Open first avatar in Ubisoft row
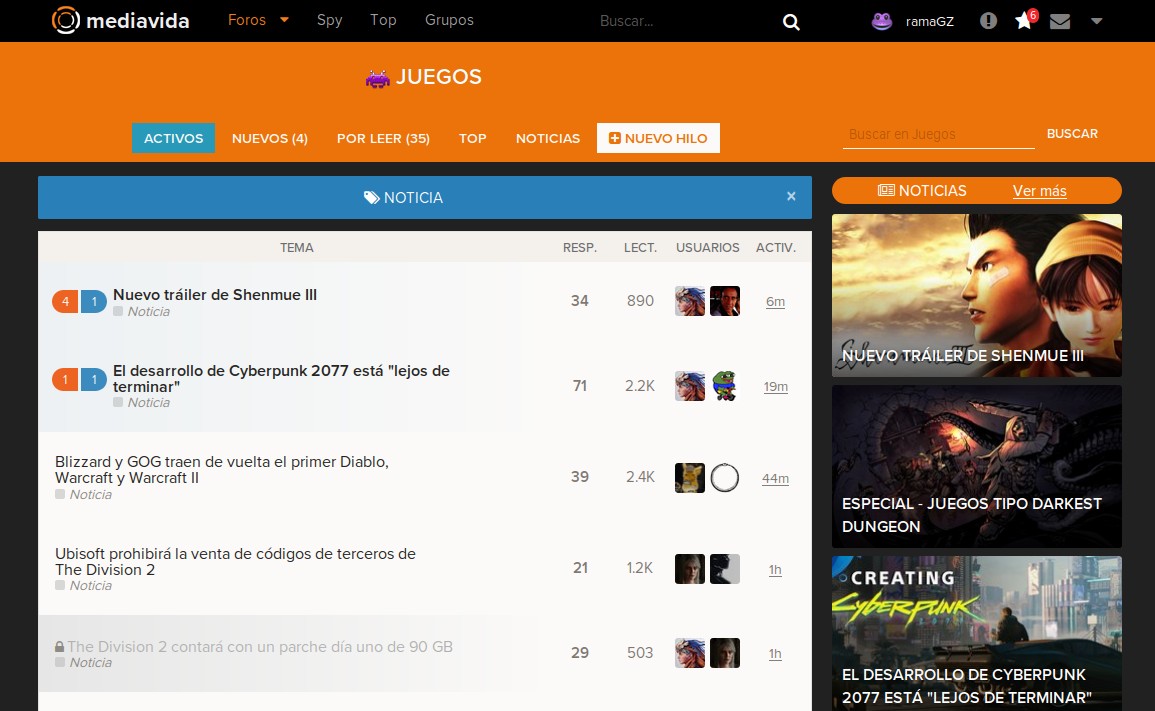Image resolution: width=1155 pixels, height=711 pixels. (x=689, y=569)
